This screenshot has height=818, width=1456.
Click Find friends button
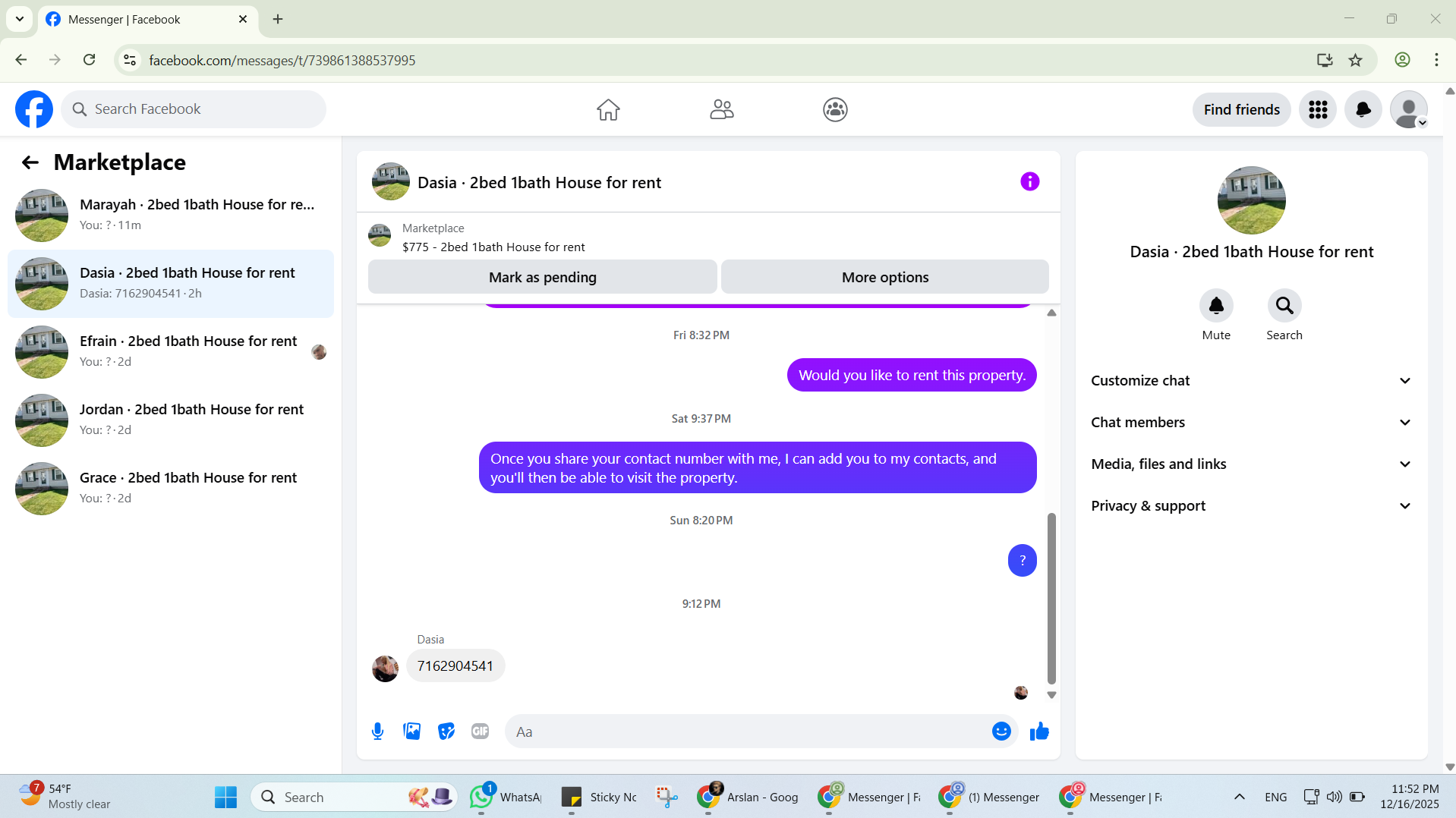(1241, 109)
